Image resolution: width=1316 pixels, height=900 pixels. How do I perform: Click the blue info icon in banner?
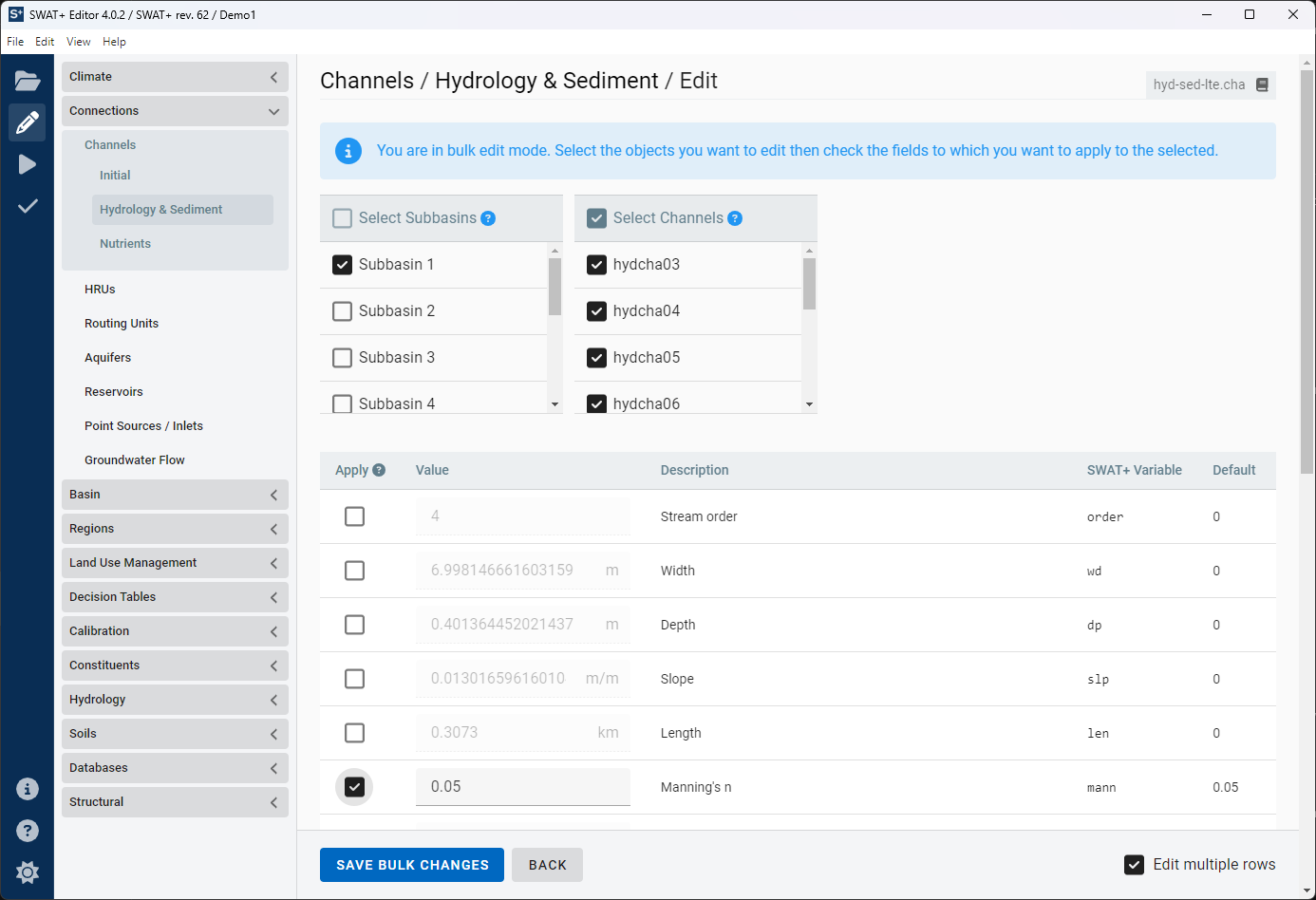point(348,151)
